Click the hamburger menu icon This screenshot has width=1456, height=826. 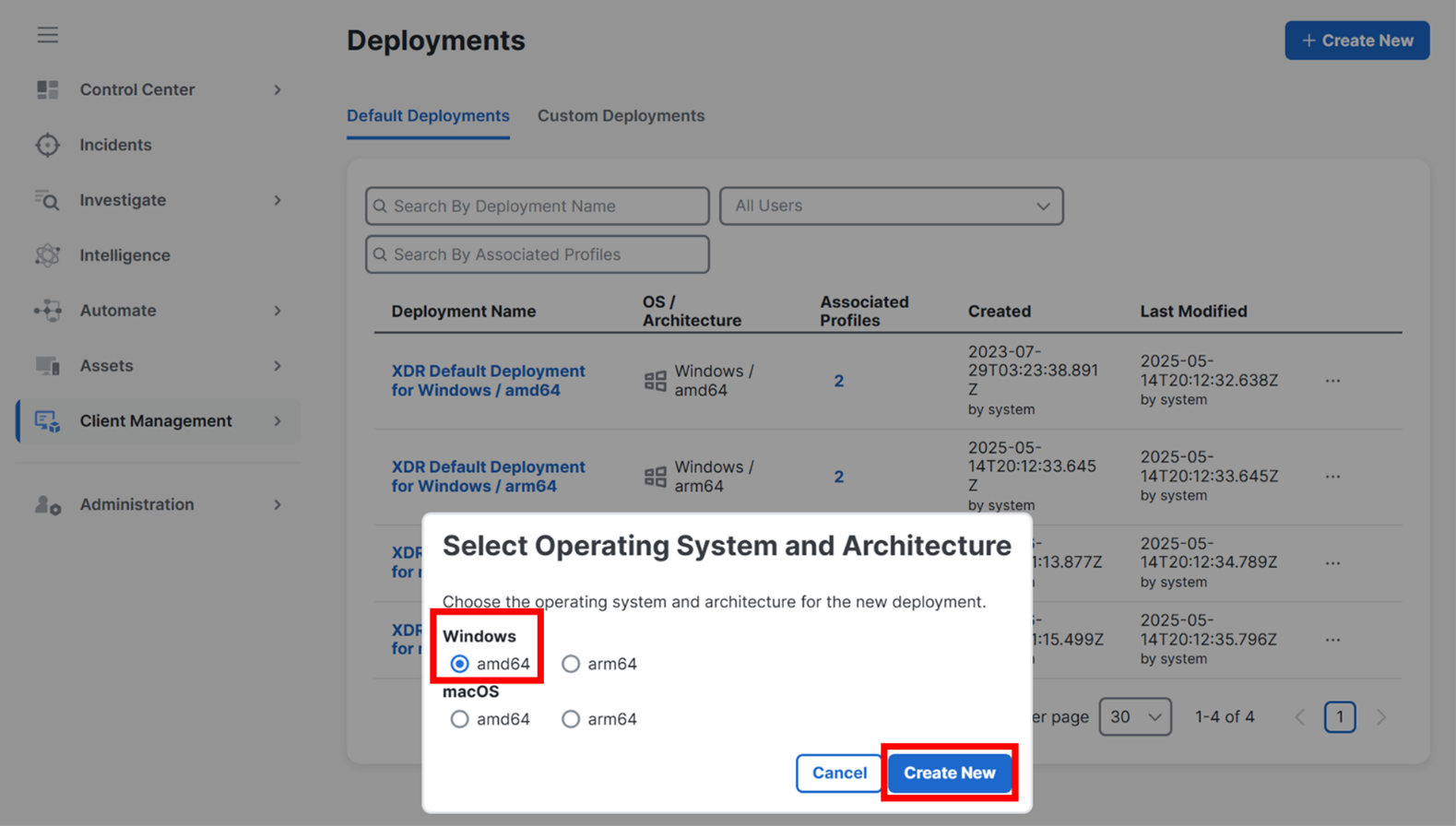click(47, 35)
